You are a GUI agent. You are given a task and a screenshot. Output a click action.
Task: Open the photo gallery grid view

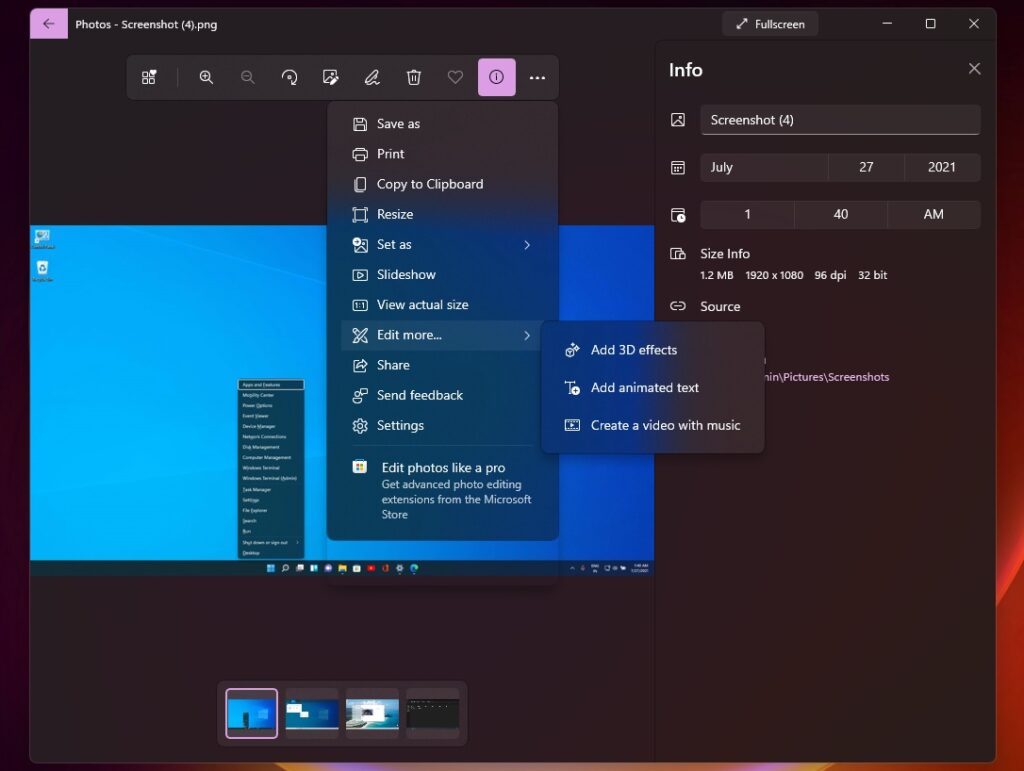click(149, 77)
